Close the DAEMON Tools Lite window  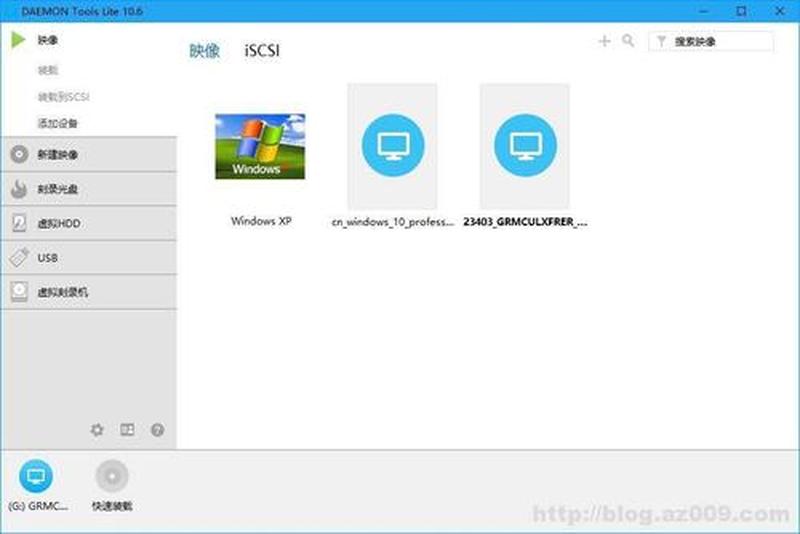780,11
